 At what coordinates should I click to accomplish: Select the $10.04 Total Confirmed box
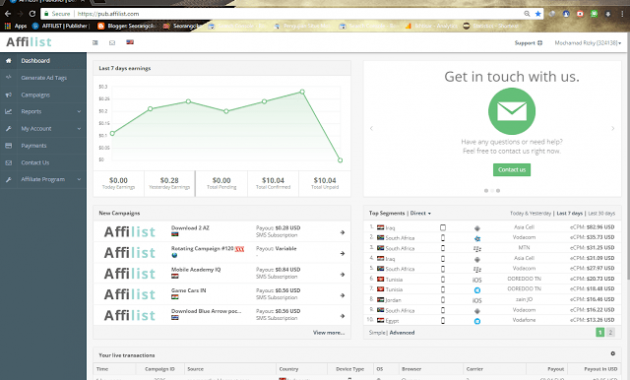tap(273, 184)
